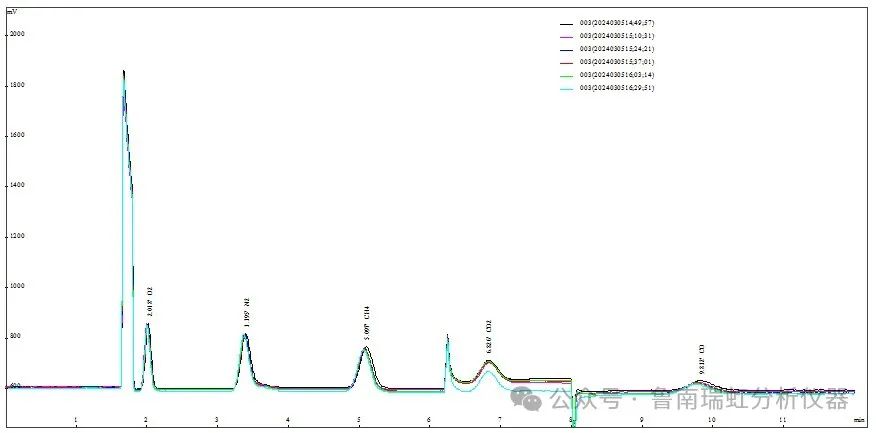Click the N2 peak label
Image resolution: width=876 pixels, height=433 pixels.
[x=247, y=309]
